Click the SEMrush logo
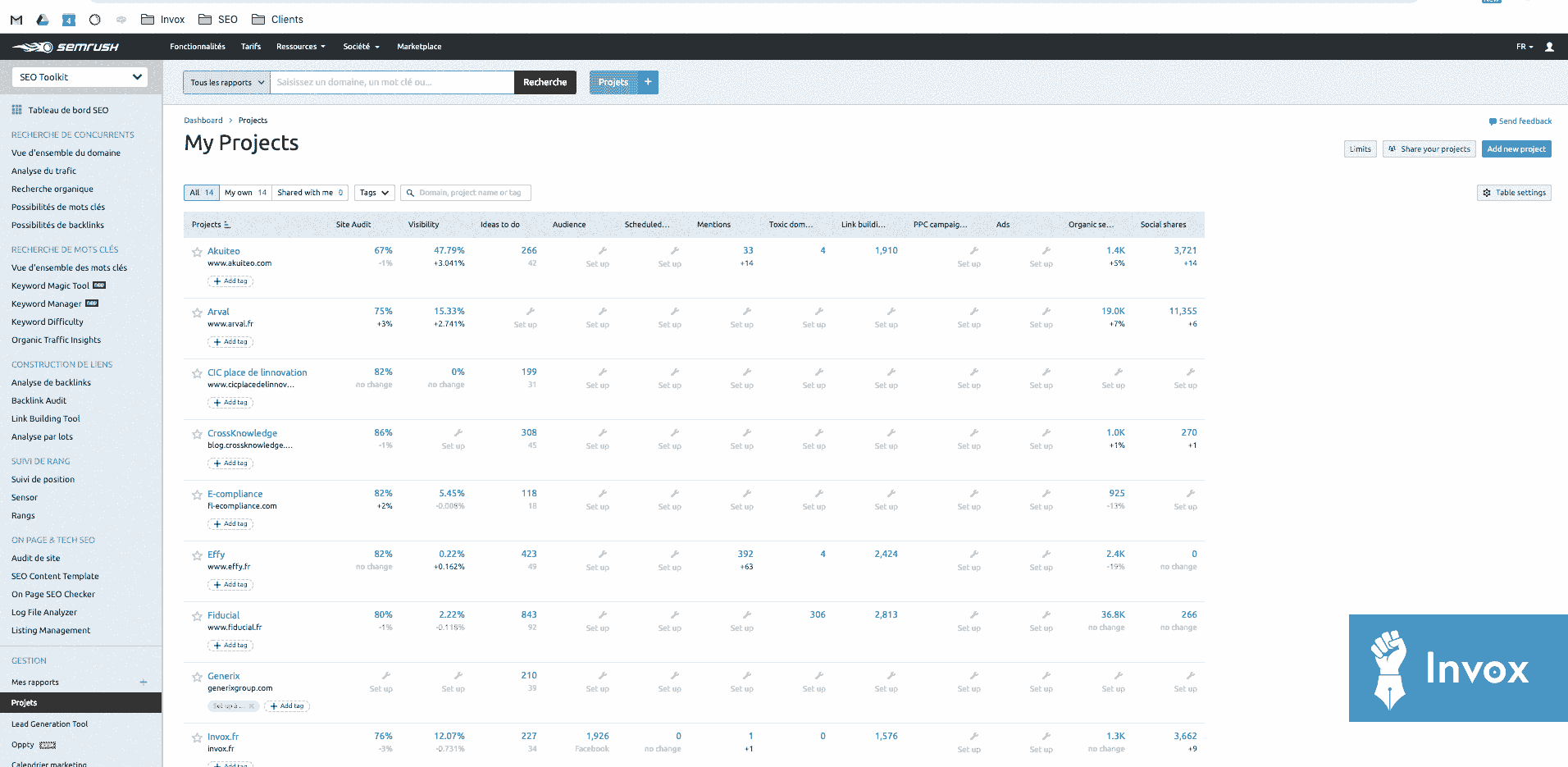The width and height of the screenshot is (1568, 767). click(66, 47)
